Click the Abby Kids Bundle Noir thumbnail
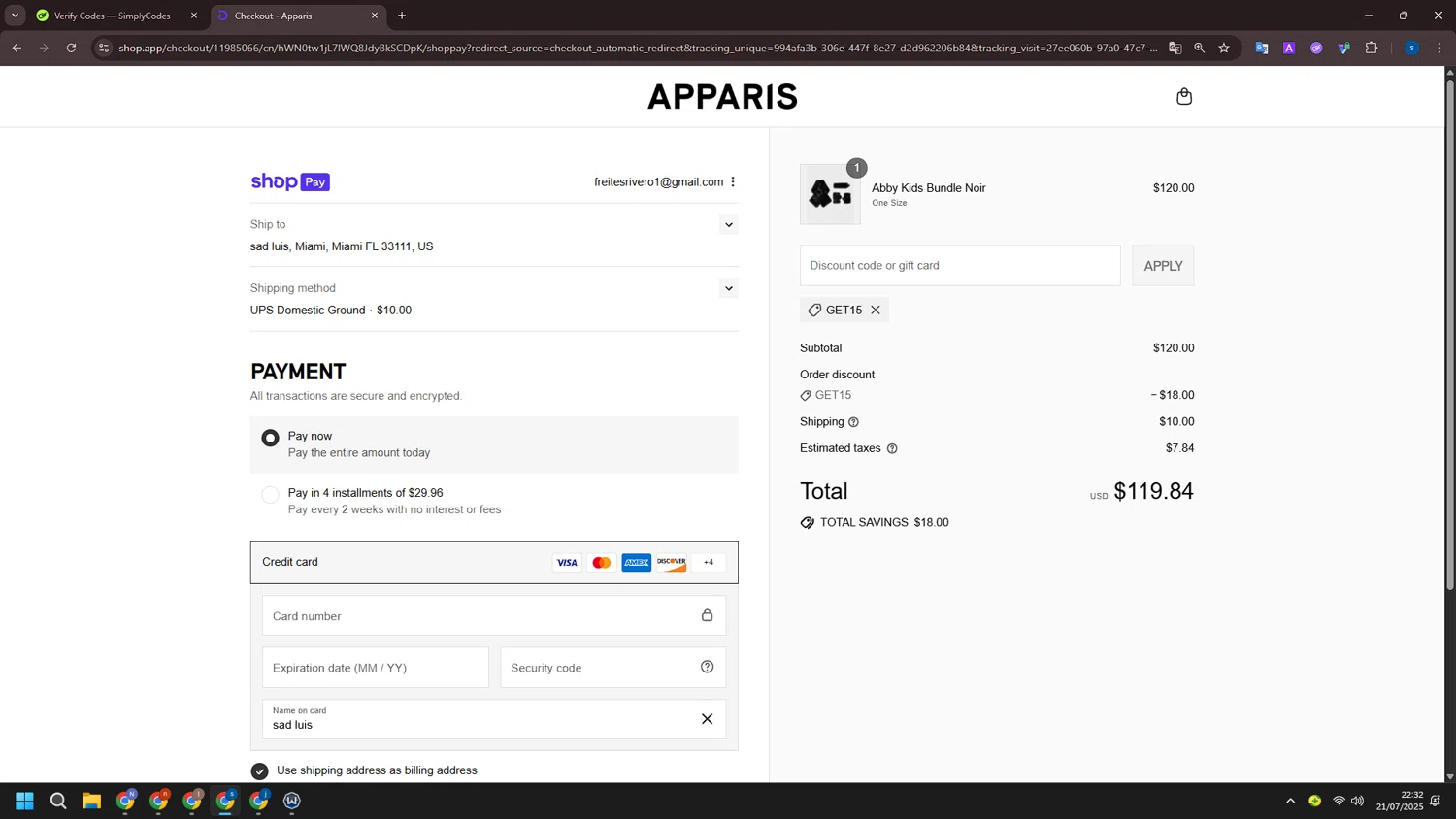 point(830,194)
